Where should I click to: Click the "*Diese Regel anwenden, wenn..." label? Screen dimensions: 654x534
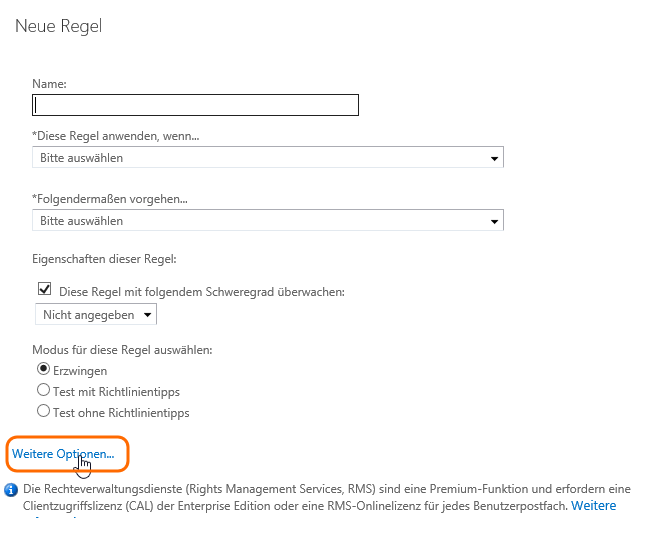[x=116, y=136]
